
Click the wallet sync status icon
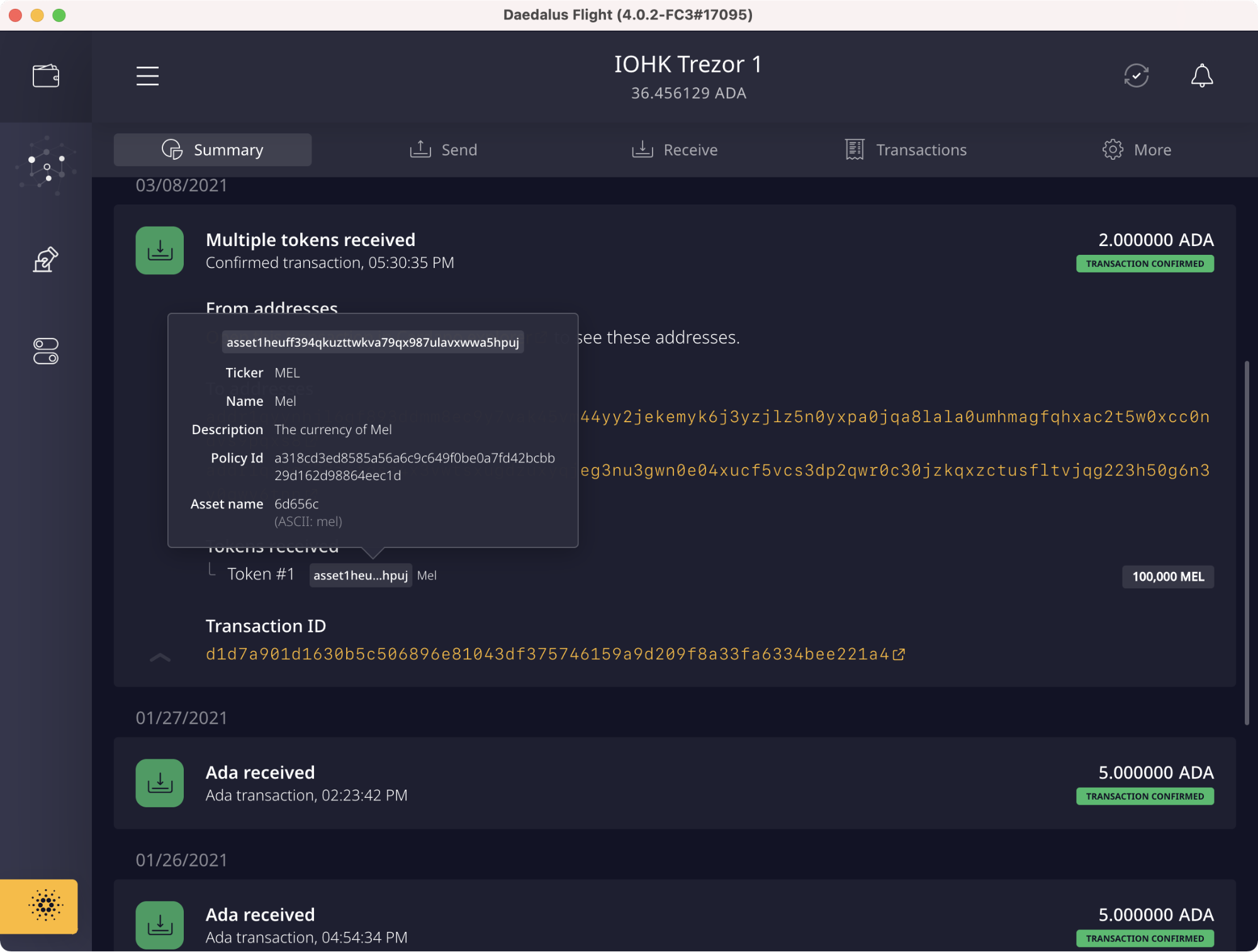1137,76
